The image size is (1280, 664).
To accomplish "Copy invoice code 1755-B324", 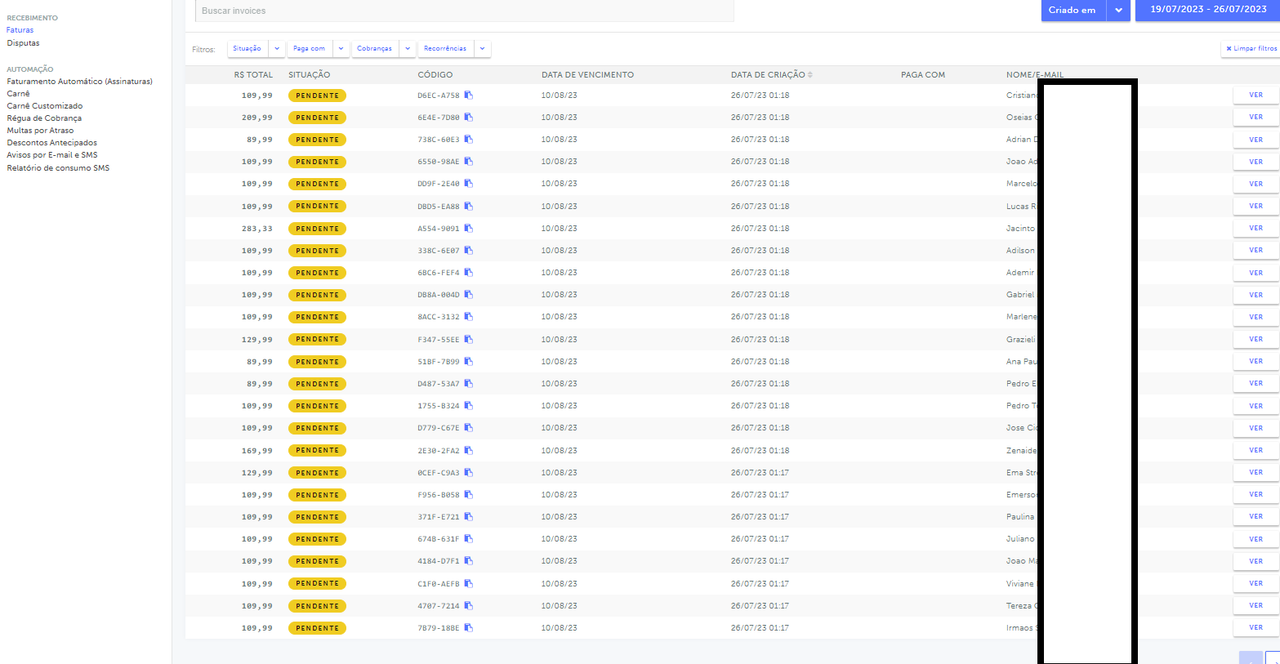I will [x=469, y=406].
